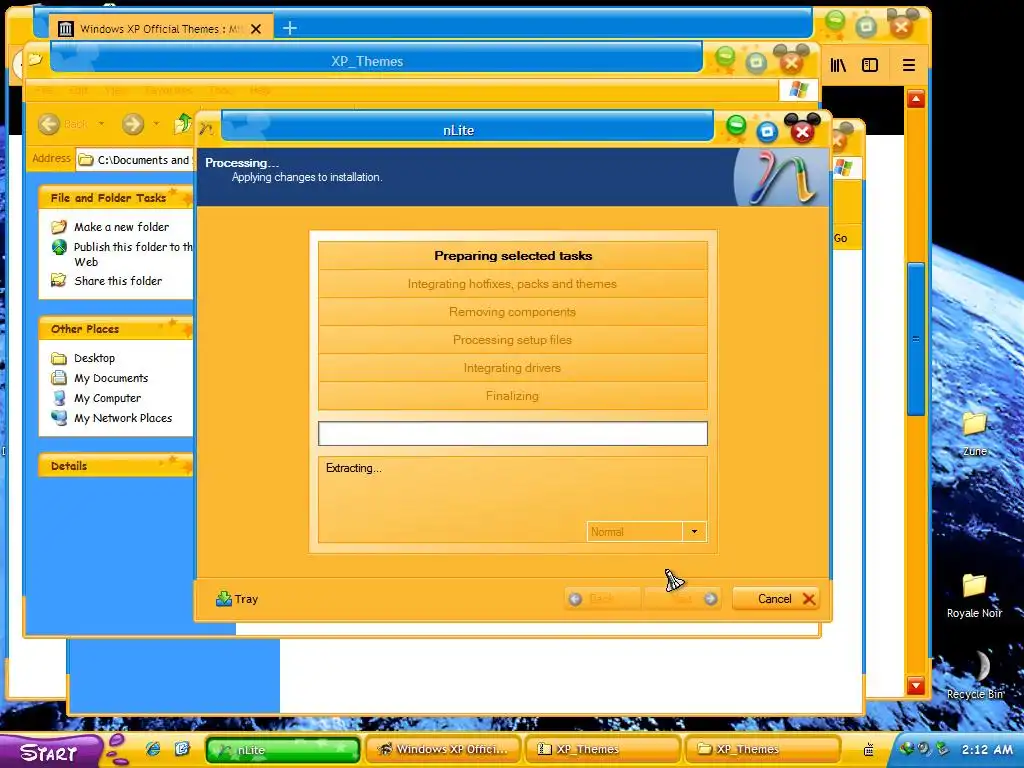Viewport: 1024px width, 768px height.
Task: Click the Address bar field in XP_Themes
Action: [135, 160]
